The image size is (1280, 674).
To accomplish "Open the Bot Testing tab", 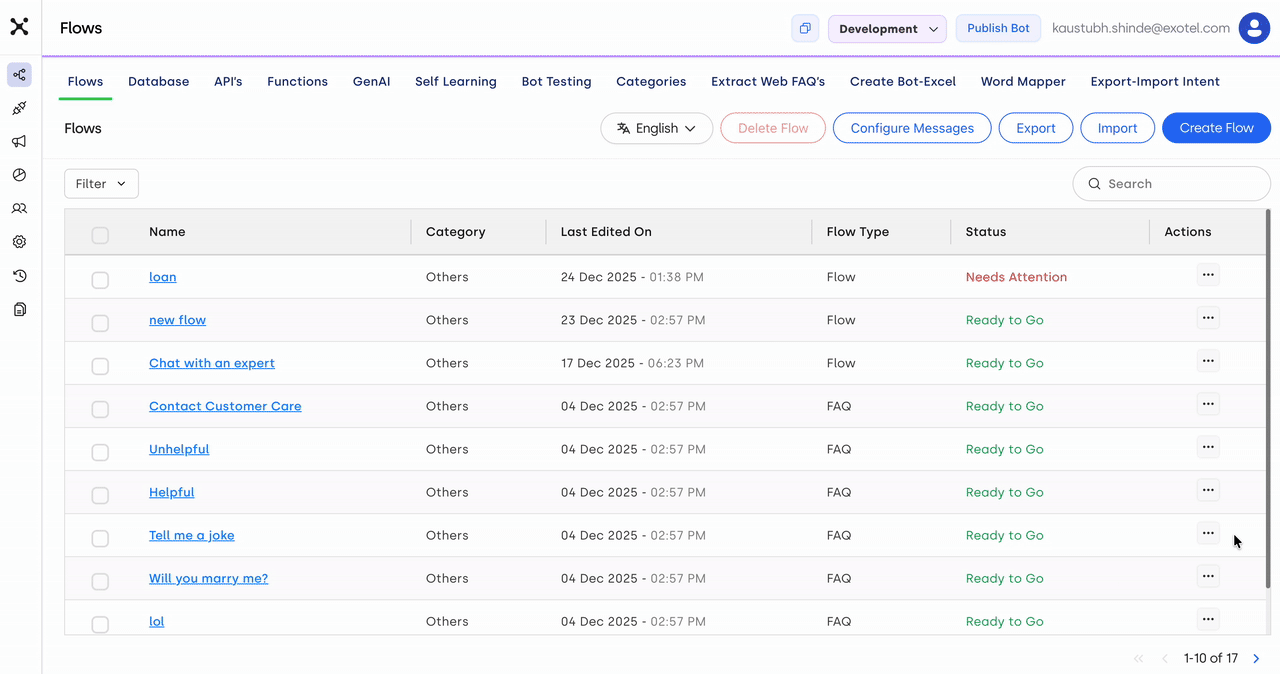I will pyautogui.click(x=556, y=82).
